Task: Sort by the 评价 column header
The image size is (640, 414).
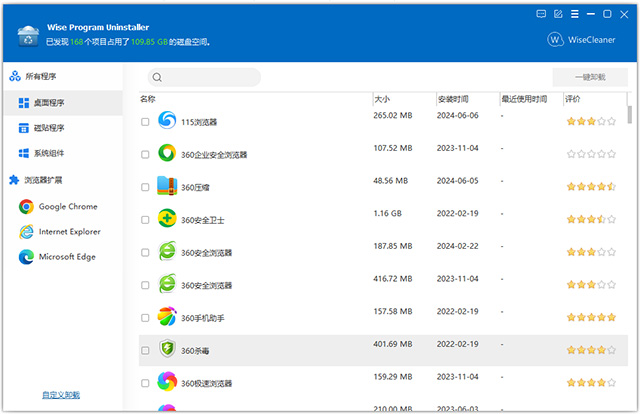Action: click(x=573, y=99)
